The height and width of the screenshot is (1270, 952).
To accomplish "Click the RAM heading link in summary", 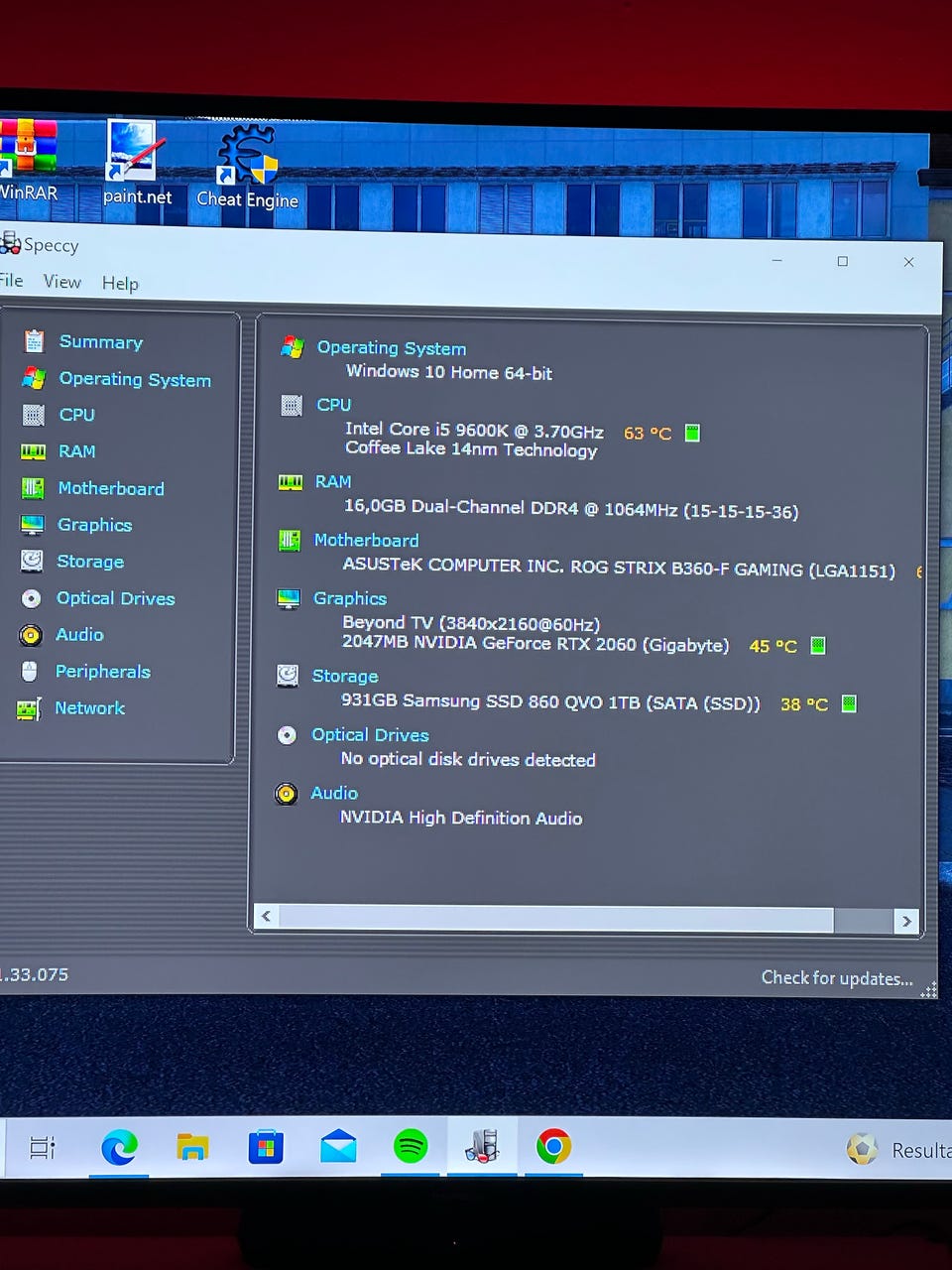I will tap(333, 482).
